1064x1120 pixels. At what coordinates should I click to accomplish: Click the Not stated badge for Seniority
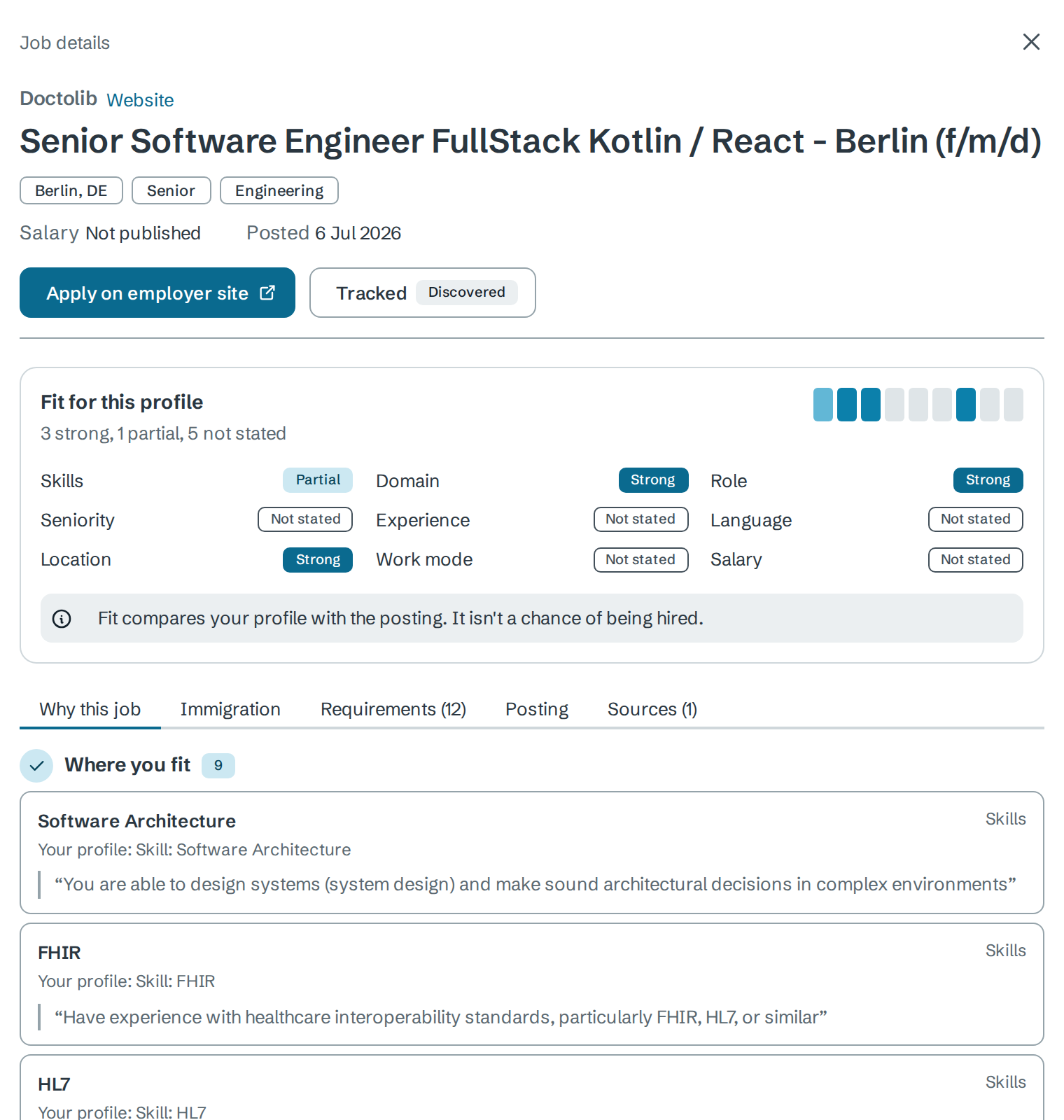click(305, 519)
